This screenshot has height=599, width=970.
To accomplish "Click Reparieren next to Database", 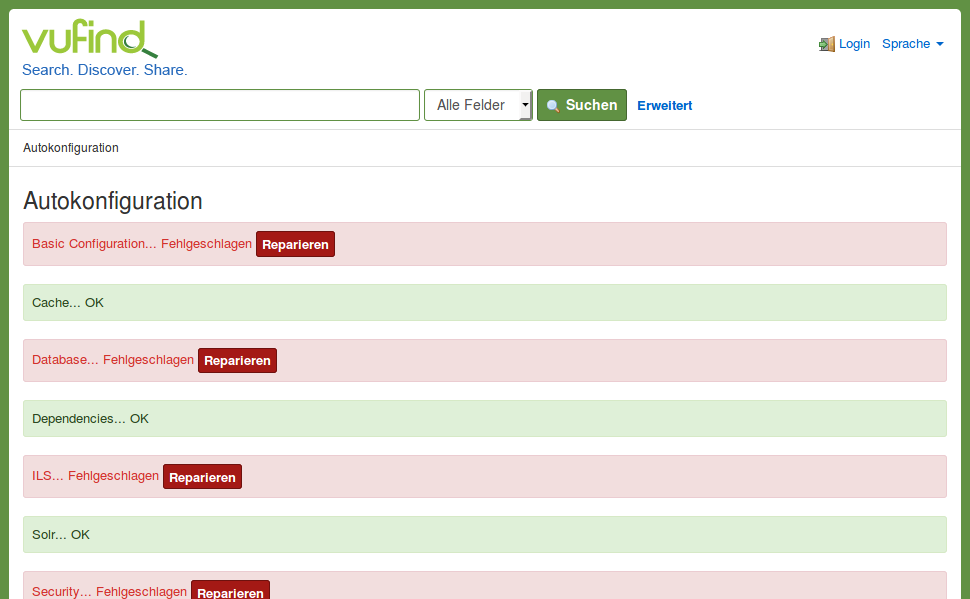I will click(237, 360).
